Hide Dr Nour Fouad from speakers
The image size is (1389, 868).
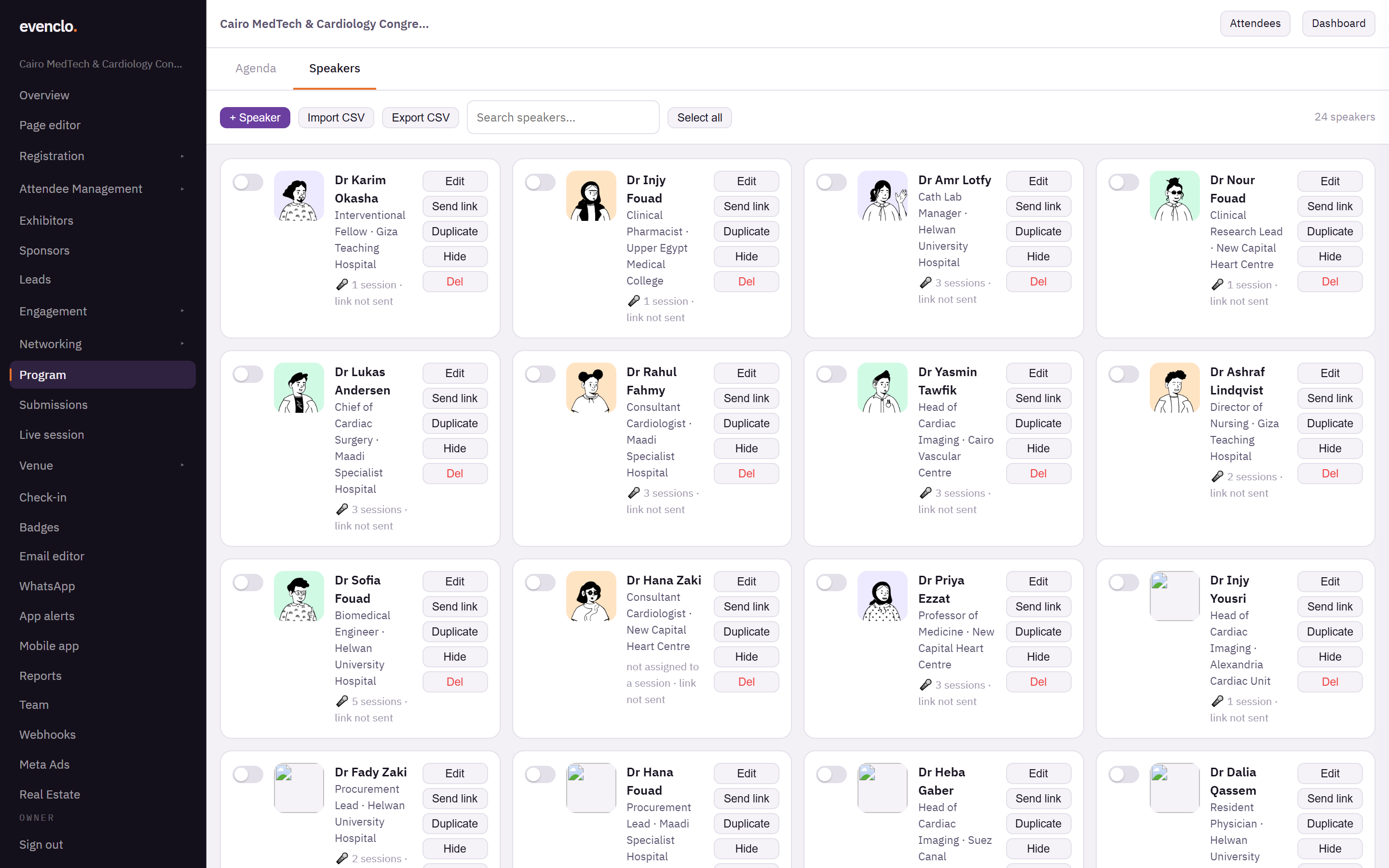(1329, 257)
